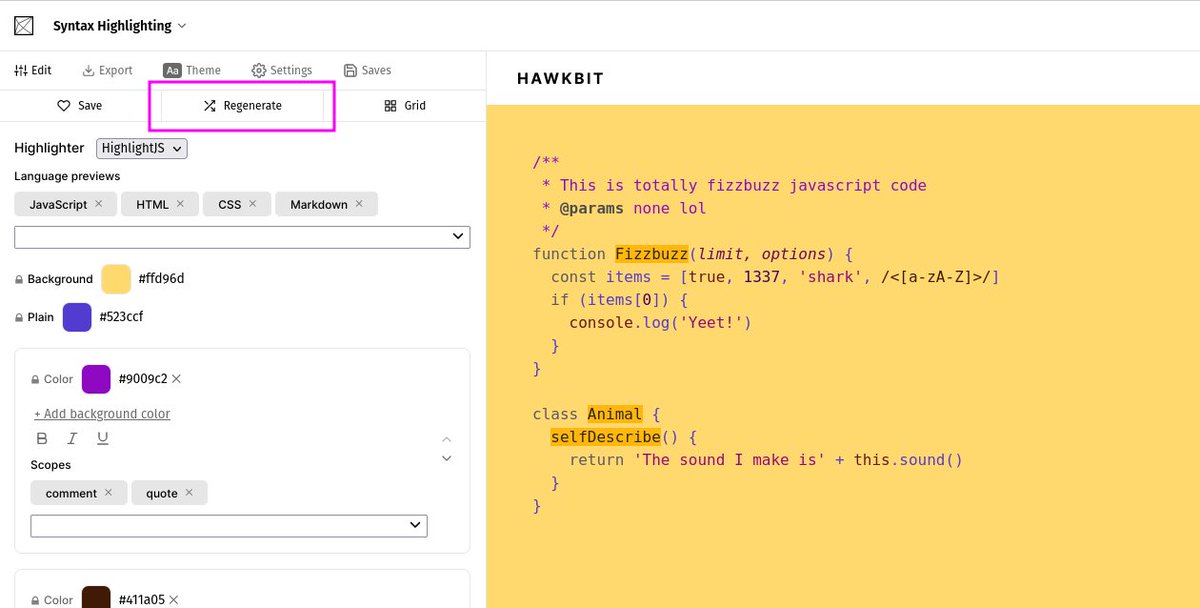Image resolution: width=1200 pixels, height=608 pixels.
Task: Lock the Background color
Action: (21, 279)
